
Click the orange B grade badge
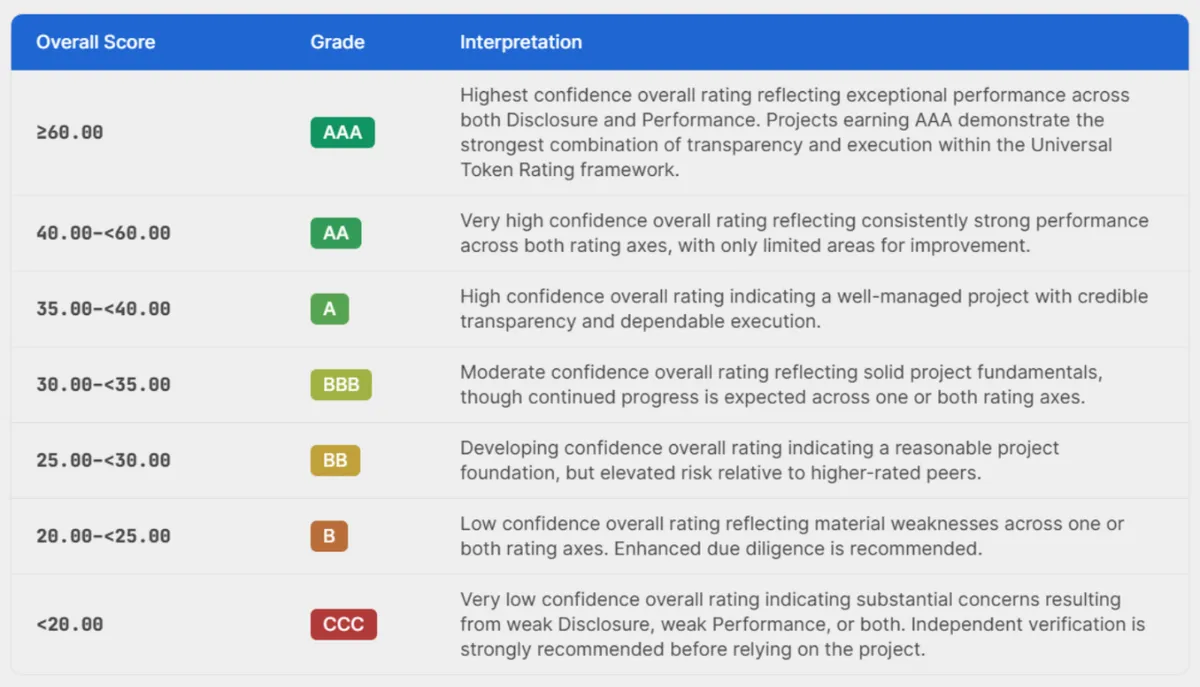tap(329, 536)
